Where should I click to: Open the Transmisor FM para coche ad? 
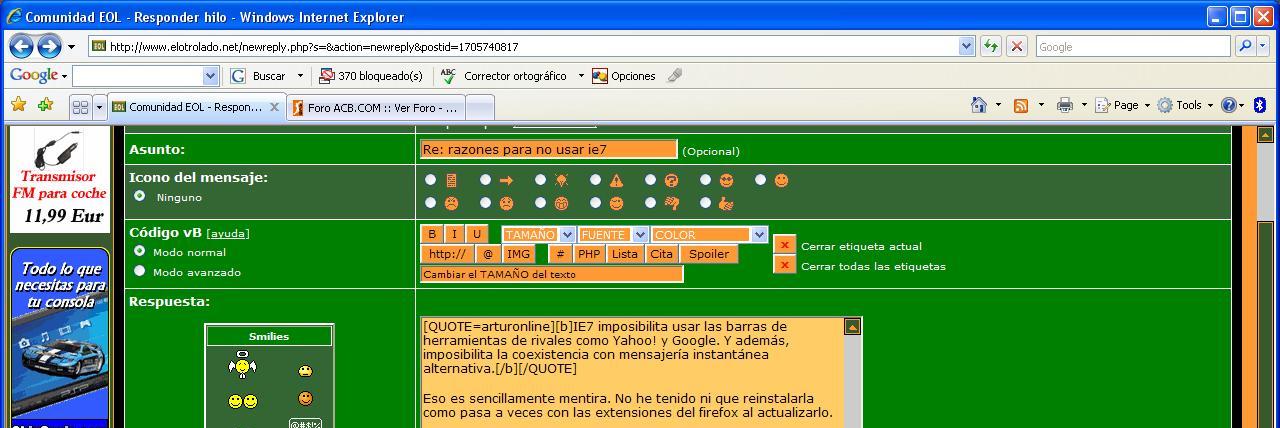click(x=59, y=180)
